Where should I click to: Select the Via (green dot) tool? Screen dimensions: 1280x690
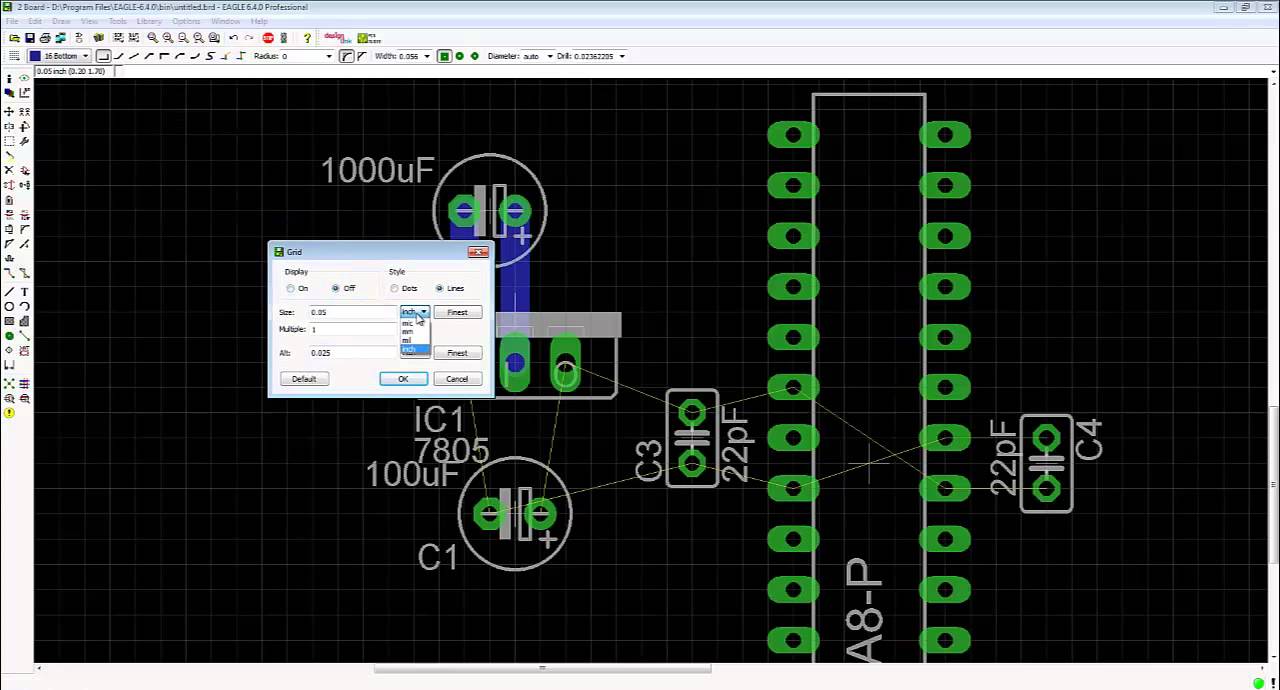click(9, 336)
